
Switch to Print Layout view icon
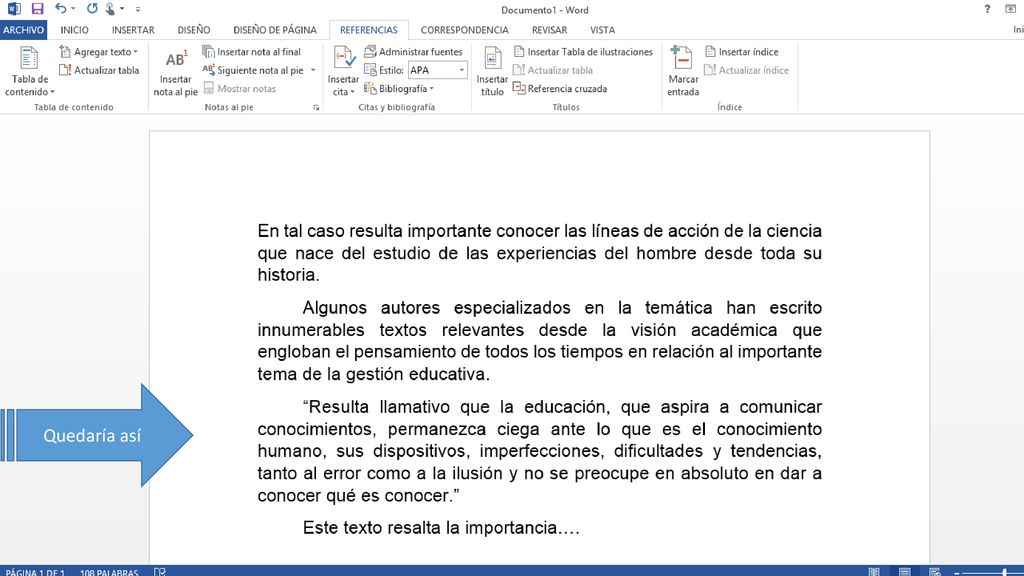(904, 572)
